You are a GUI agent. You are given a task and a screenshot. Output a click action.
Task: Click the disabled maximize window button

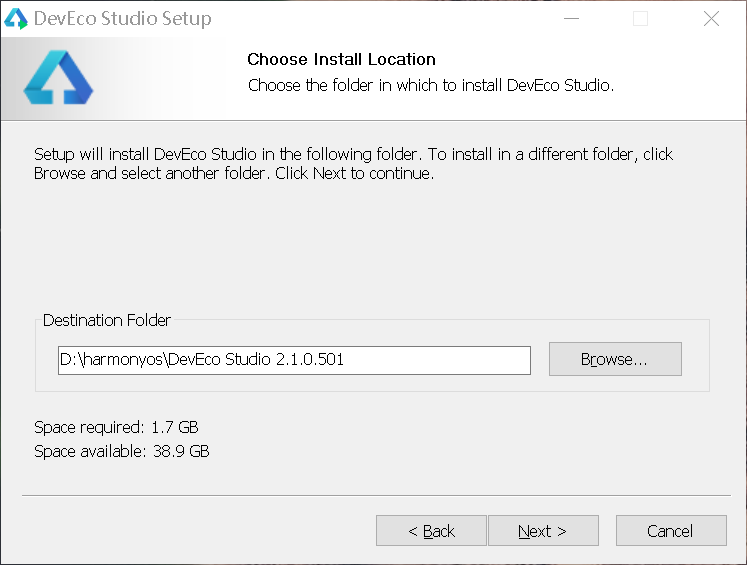pos(641,19)
